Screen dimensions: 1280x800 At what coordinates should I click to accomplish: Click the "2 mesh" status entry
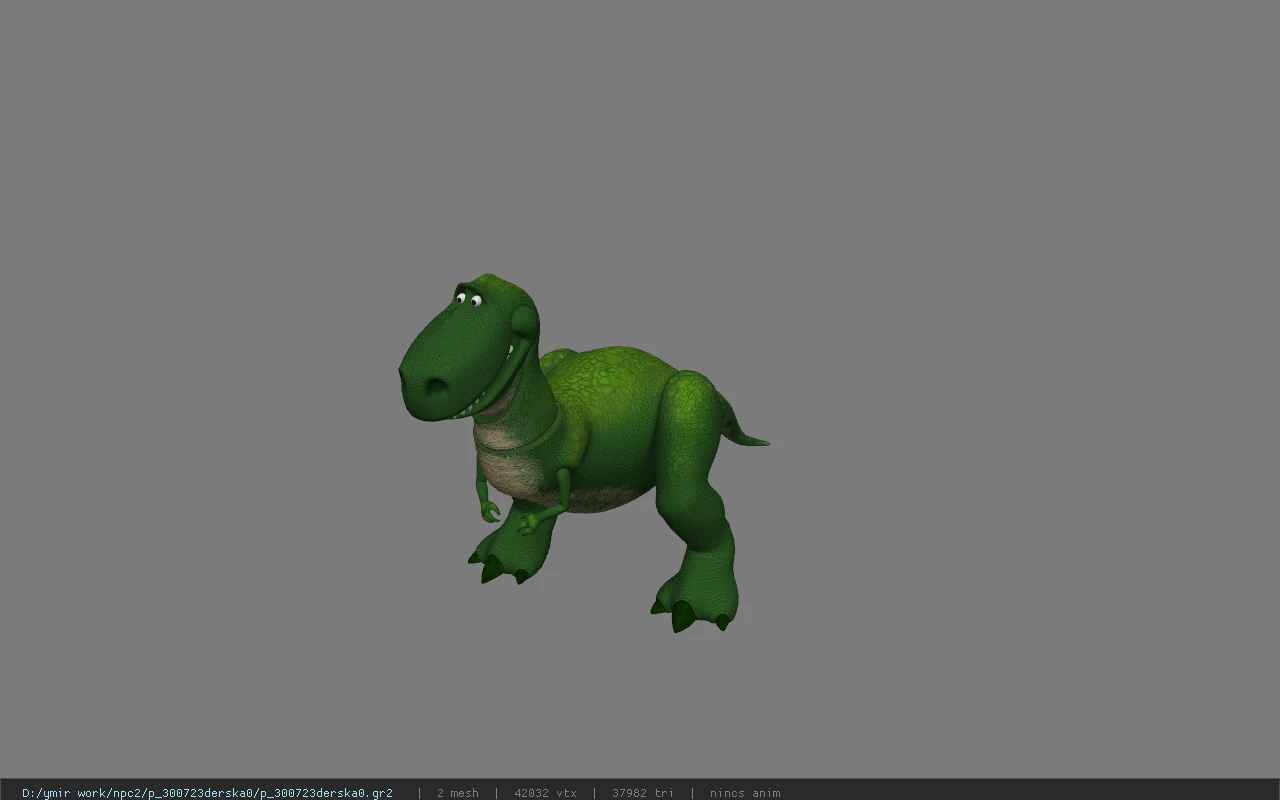(458, 793)
